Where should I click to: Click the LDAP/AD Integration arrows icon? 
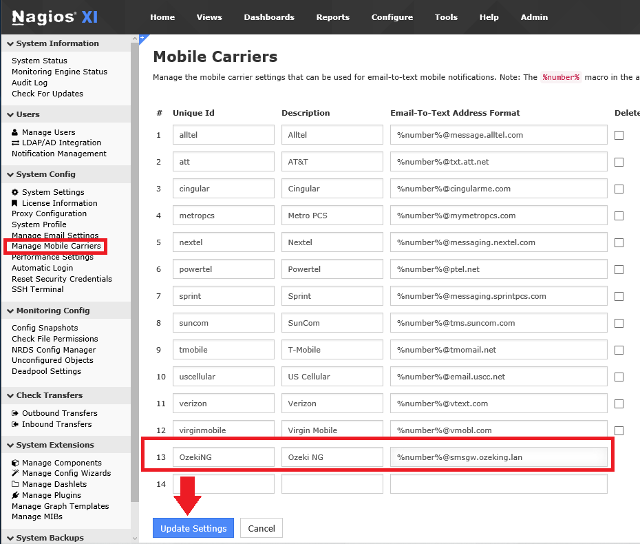15,143
